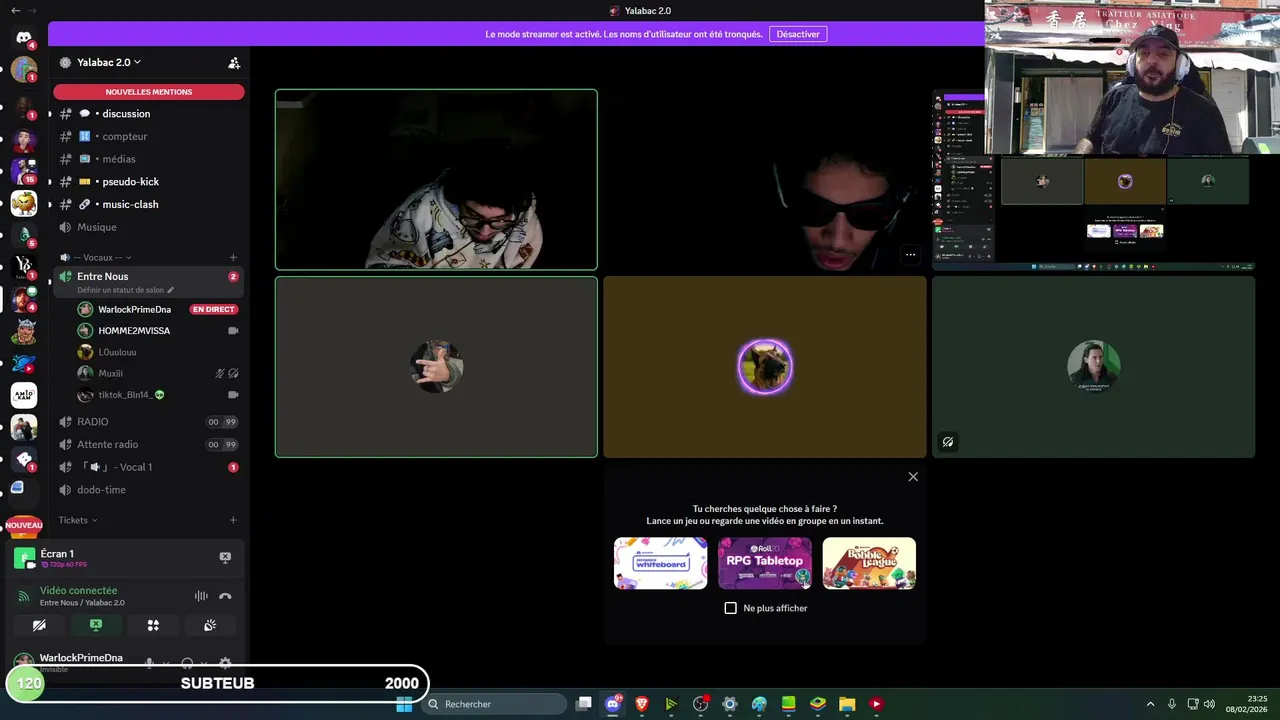Add a channel to the Tickets category
1280x720 pixels.
click(233, 520)
